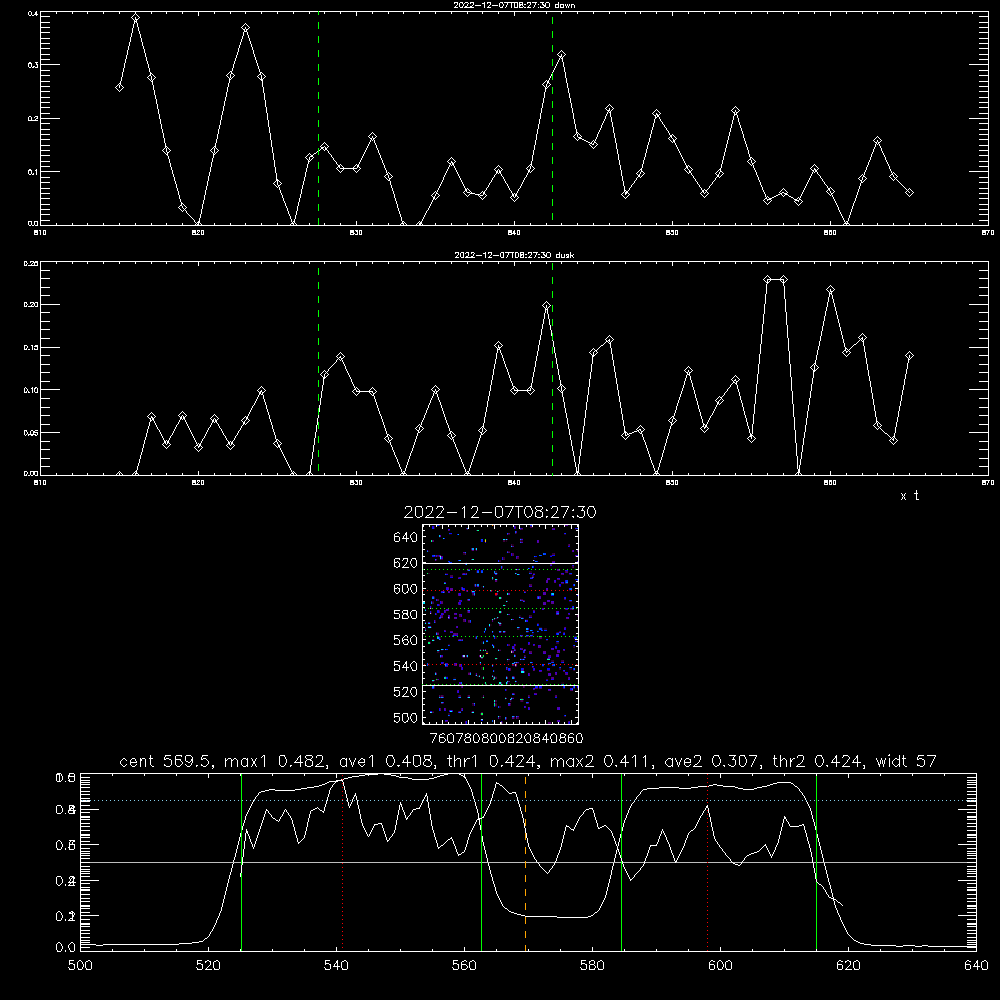
Task: Click the 0.0 label on bottom plot y-axis
Action: click(66, 948)
